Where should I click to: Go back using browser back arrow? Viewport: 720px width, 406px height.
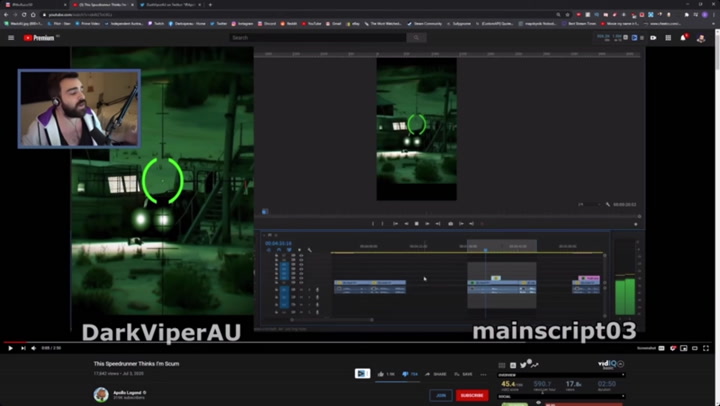click(6, 15)
